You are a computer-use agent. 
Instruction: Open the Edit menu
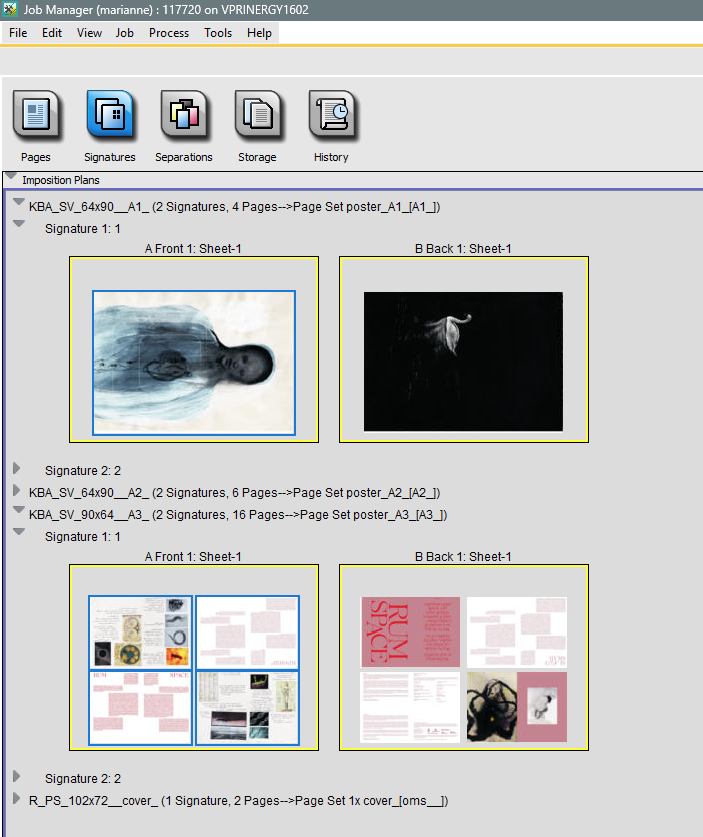(52, 33)
